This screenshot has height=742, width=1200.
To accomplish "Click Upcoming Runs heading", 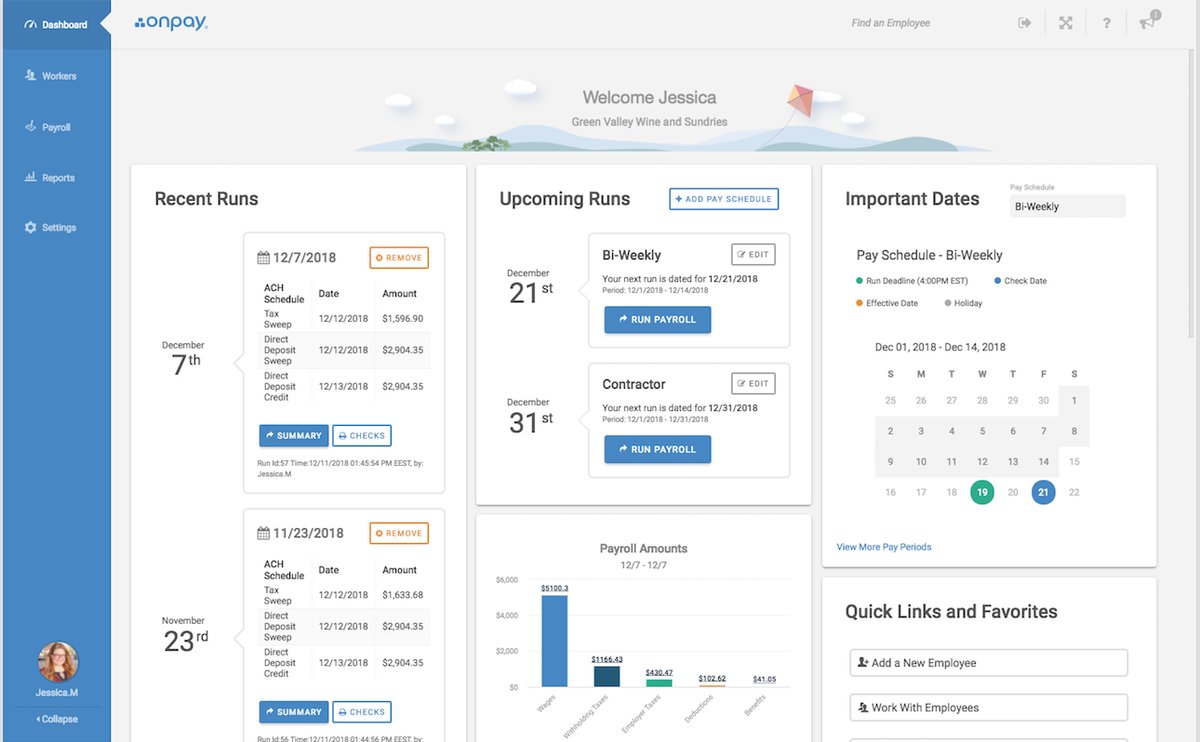I will (565, 199).
